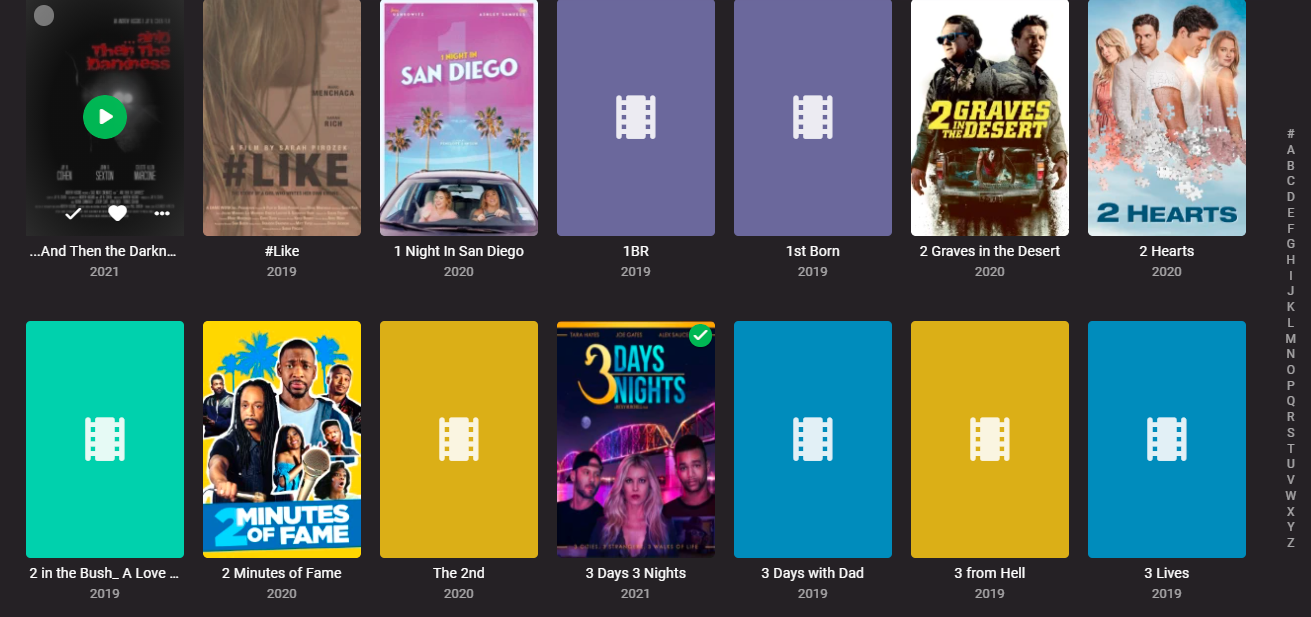Jump to letter E in alphabet index
The height and width of the screenshot is (617, 1311).
1291,212
